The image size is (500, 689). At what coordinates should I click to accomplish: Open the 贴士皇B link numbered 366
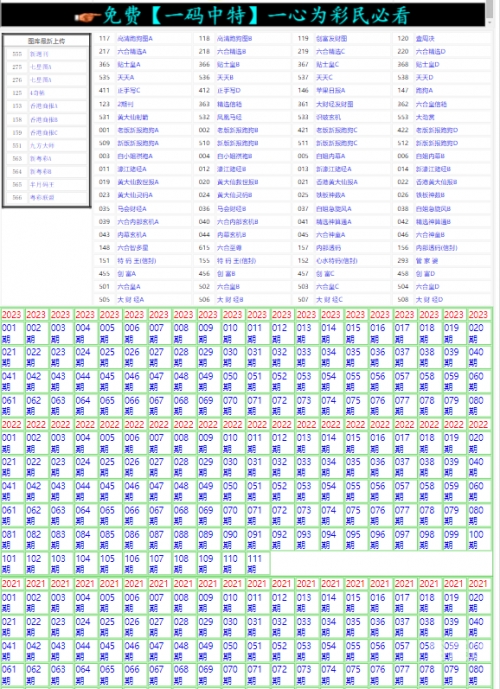pyautogui.click(x=228, y=64)
